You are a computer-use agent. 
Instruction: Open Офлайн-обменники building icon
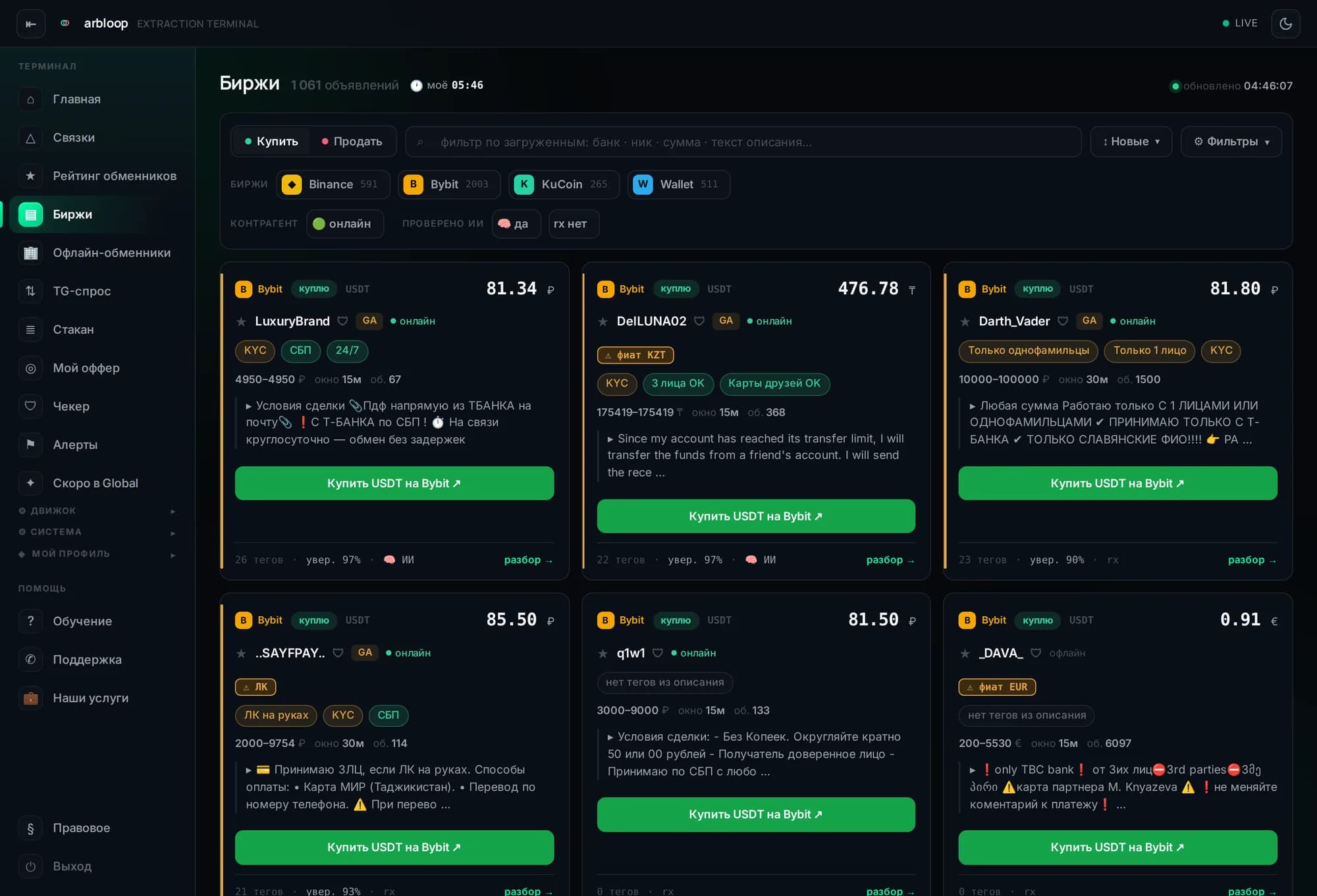tap(30, 253)
